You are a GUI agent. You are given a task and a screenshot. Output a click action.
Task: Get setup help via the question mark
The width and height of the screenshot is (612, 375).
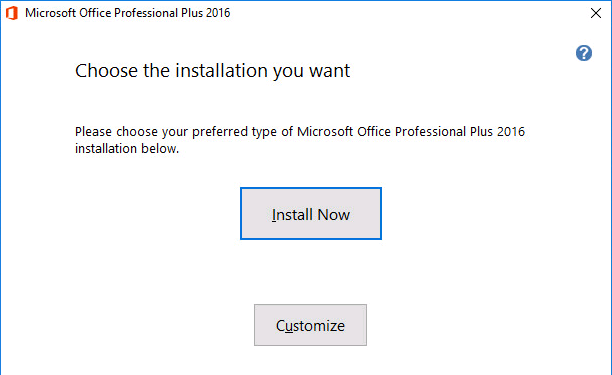tap(584, 53)
